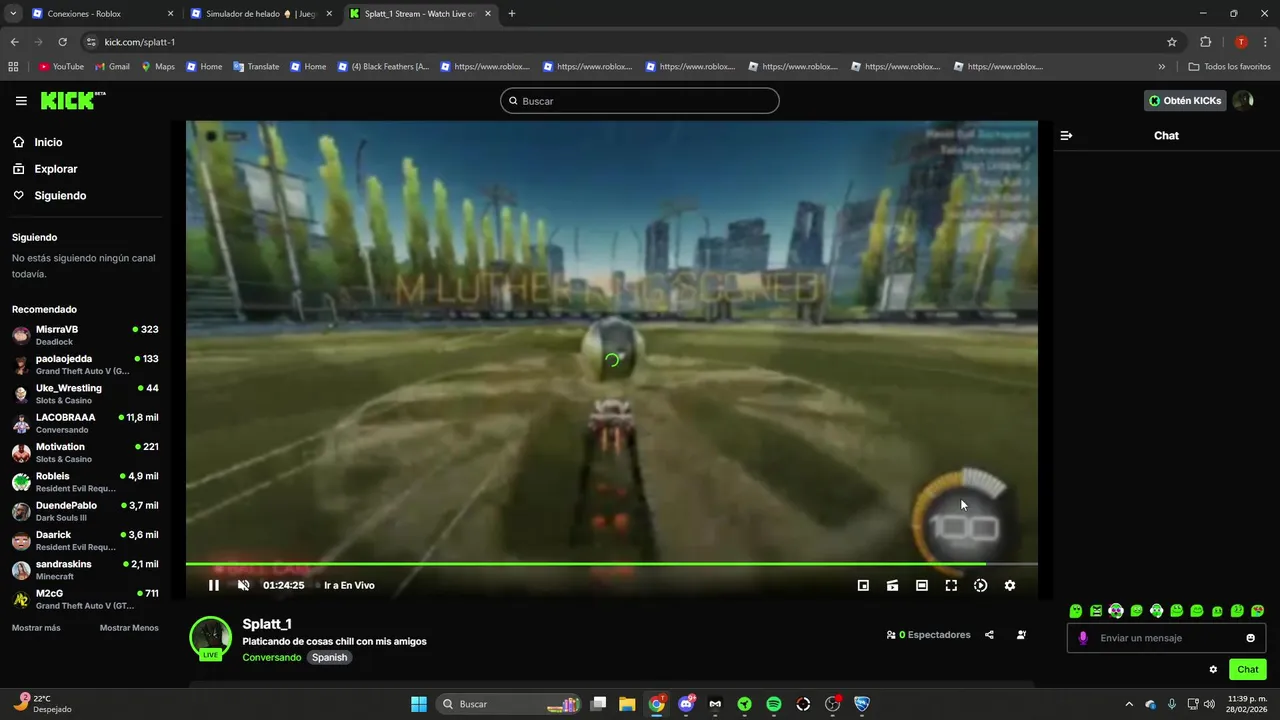1280x720 pixels.
Task: Click the 0 Espectadores viewer count
Action: [928, 635]
